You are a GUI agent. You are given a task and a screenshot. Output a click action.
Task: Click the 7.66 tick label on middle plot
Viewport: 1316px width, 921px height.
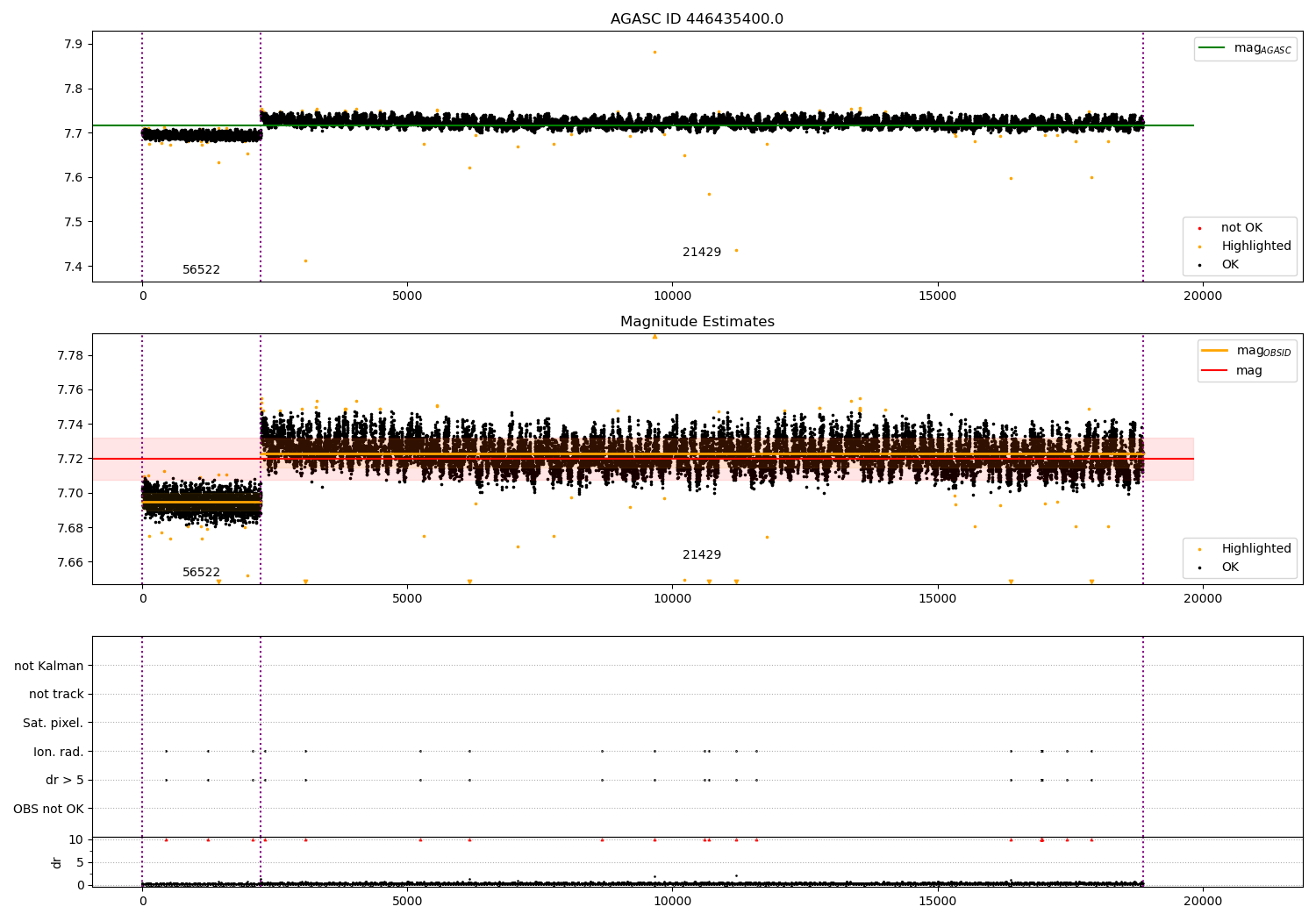click(68, 563)
